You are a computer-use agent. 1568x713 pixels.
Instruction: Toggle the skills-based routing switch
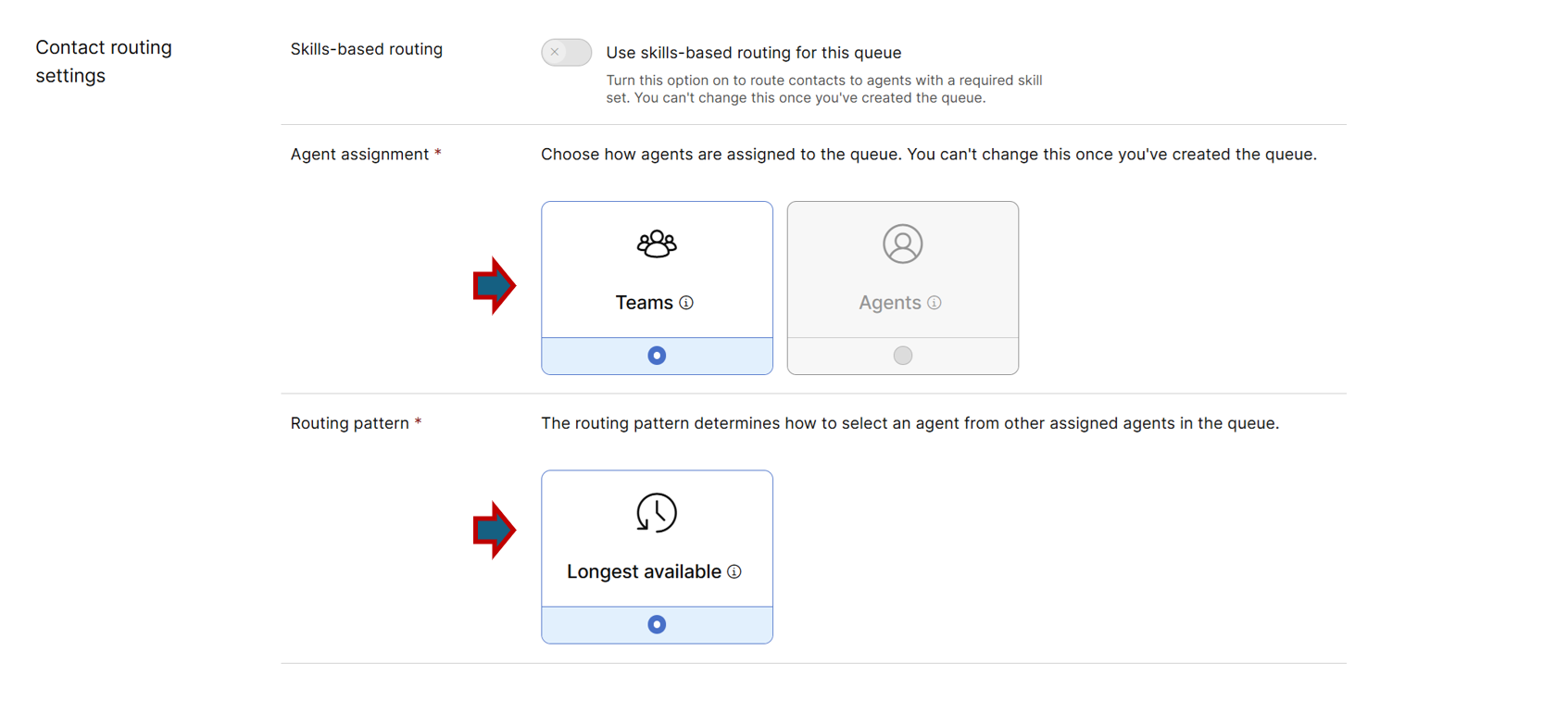coord(566,52)
